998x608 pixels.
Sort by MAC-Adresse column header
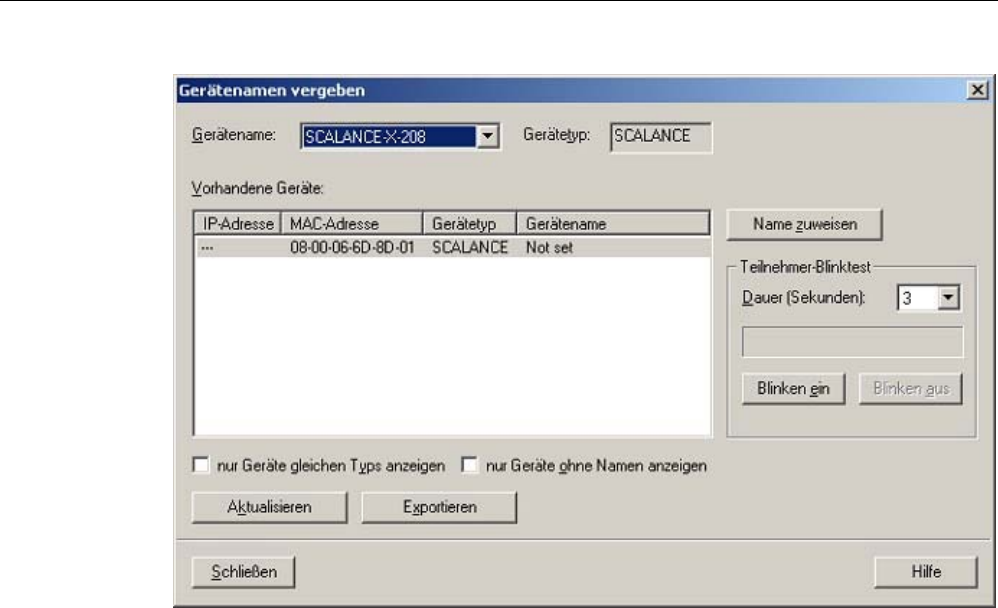pos(352,224)
